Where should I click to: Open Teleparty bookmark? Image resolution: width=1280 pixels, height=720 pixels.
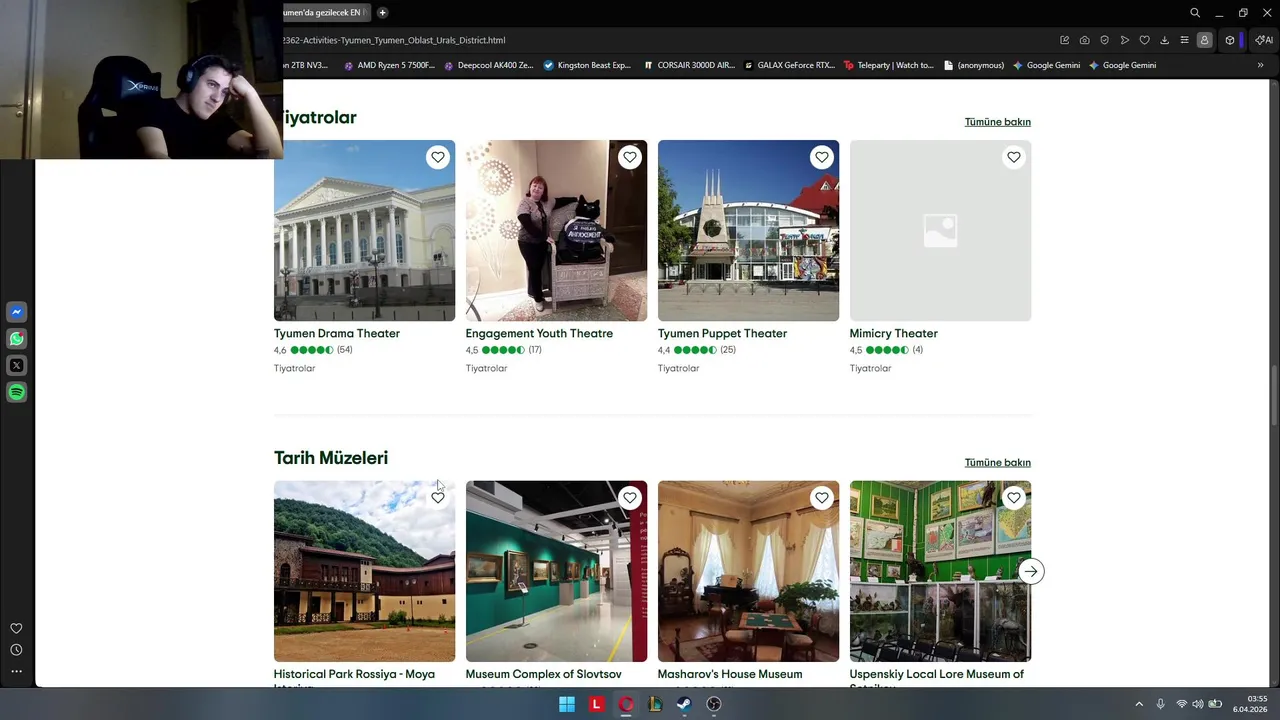pyautogui.click(x=888, y=65)
